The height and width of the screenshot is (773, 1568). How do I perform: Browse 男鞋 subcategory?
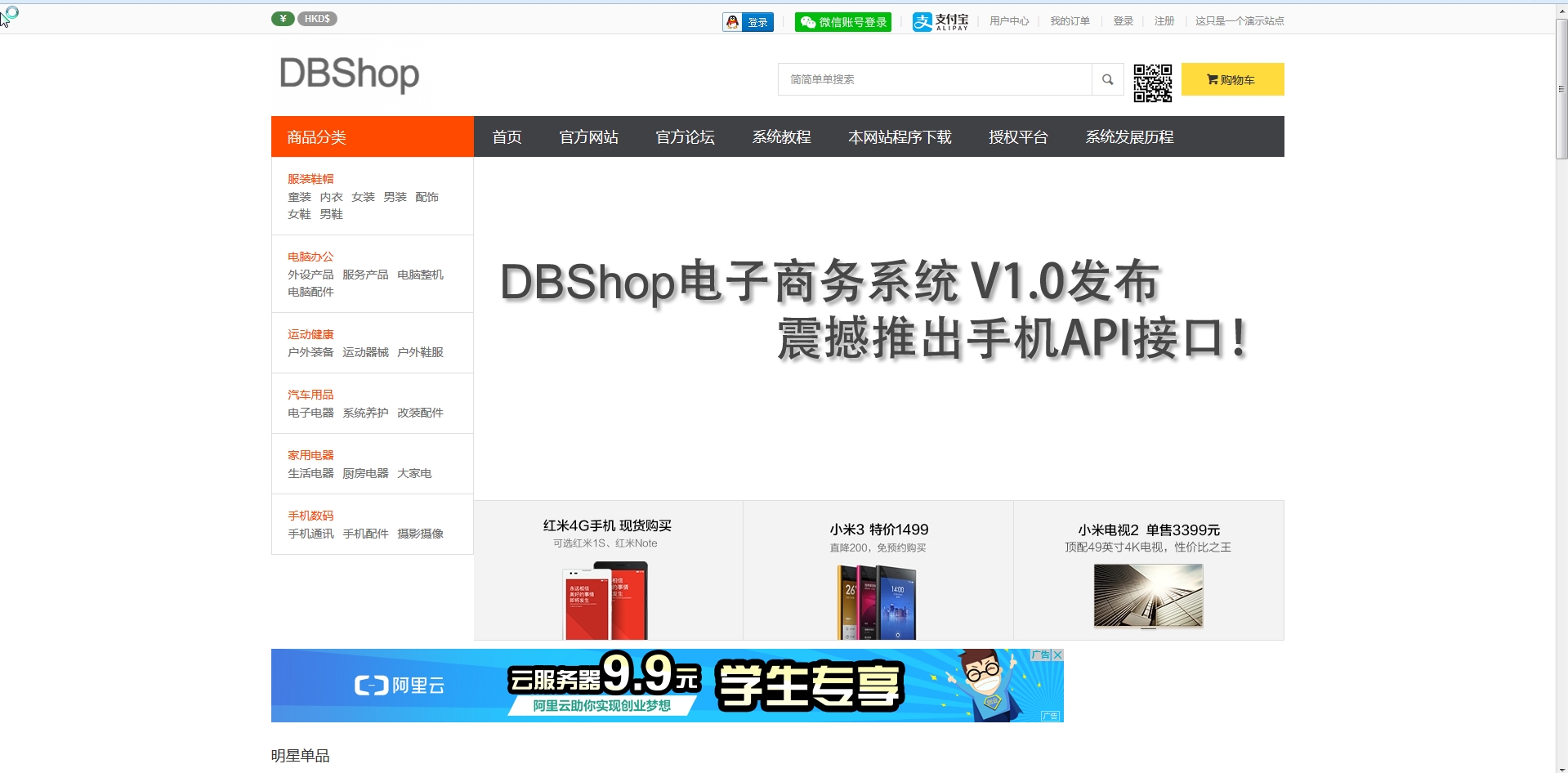tap(331, 214)
